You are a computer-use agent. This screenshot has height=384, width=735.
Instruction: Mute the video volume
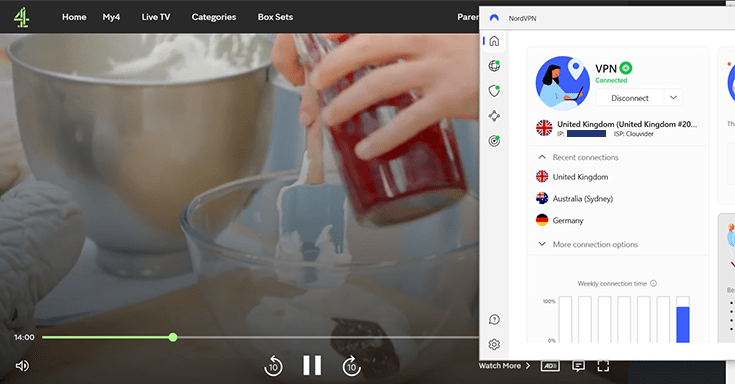pyautogui.click(x=22, y=366)
